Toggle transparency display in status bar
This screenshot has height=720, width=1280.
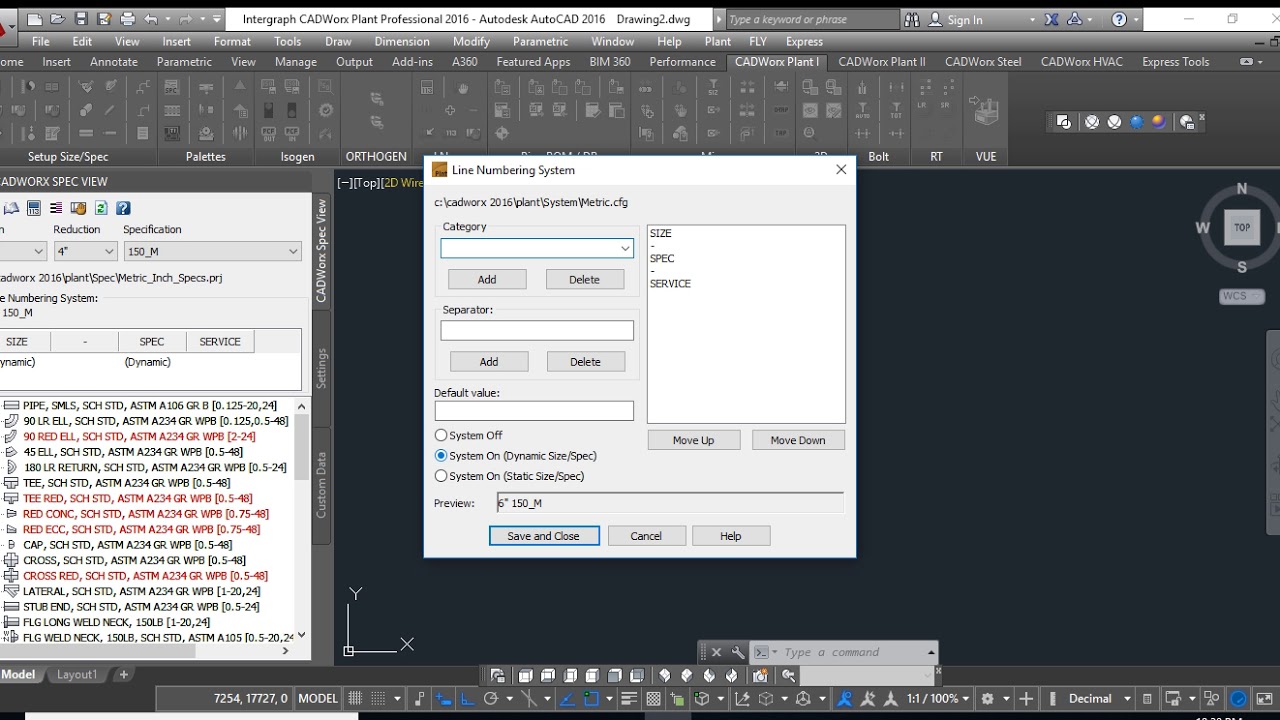point(654,699)
